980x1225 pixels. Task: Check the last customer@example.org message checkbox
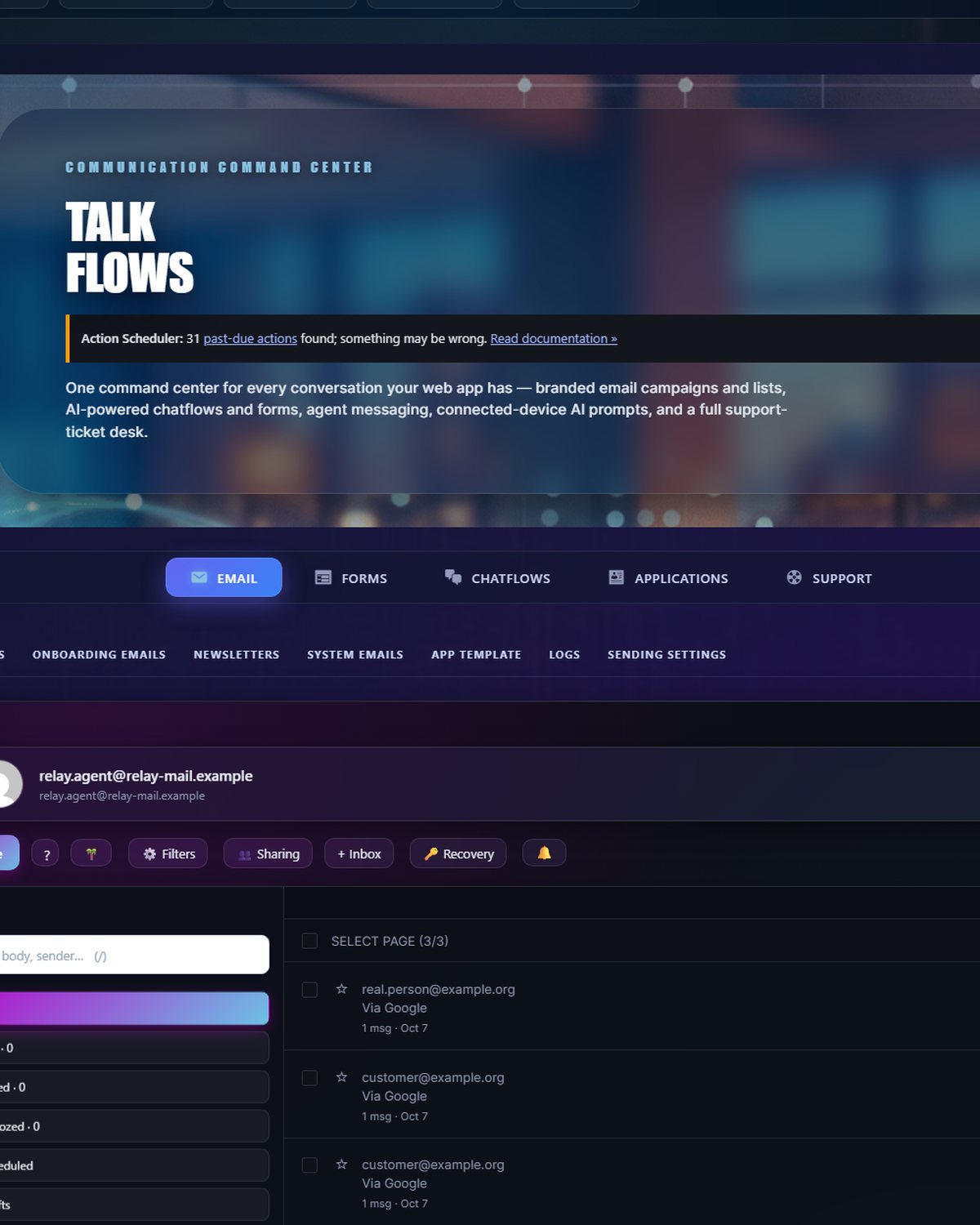(310, 1165)
